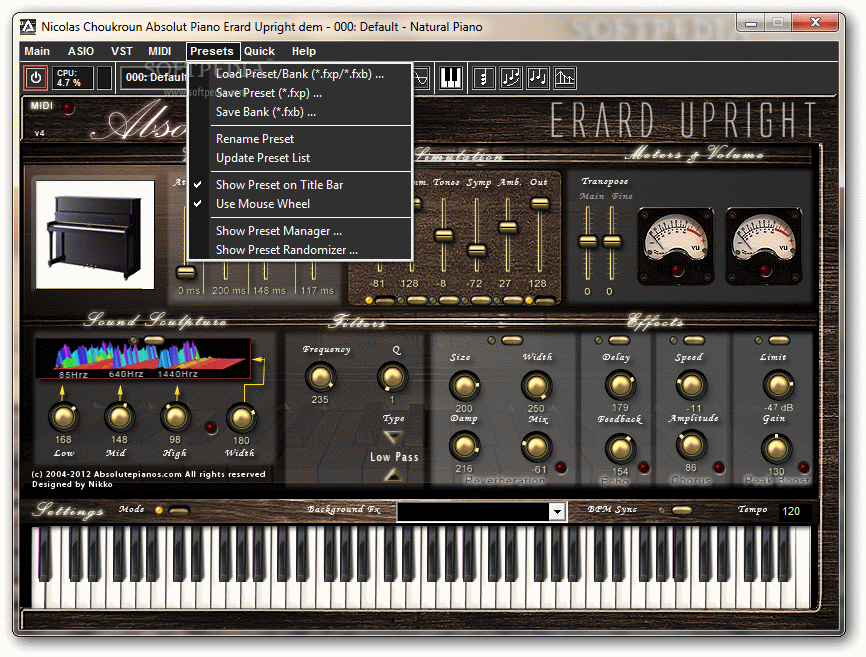
Task: Click the filter Frequency knob
Action: click(320, 377)
